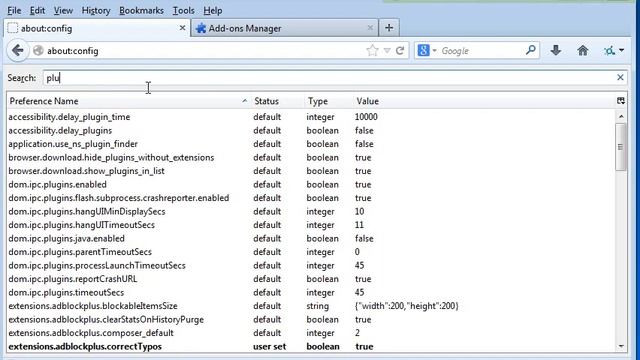This screenshot has width=640, height=360.
Task: Close the Add-ons Manager tab
Action: (370, 28)
